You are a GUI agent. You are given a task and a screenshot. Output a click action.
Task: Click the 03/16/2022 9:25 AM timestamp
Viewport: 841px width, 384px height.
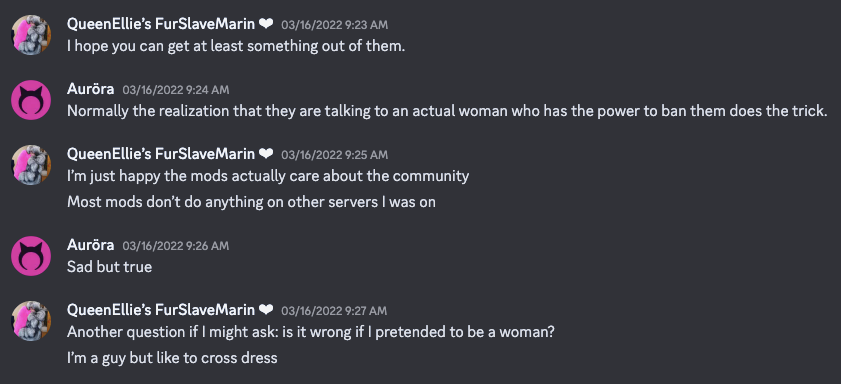coord(334,155)
